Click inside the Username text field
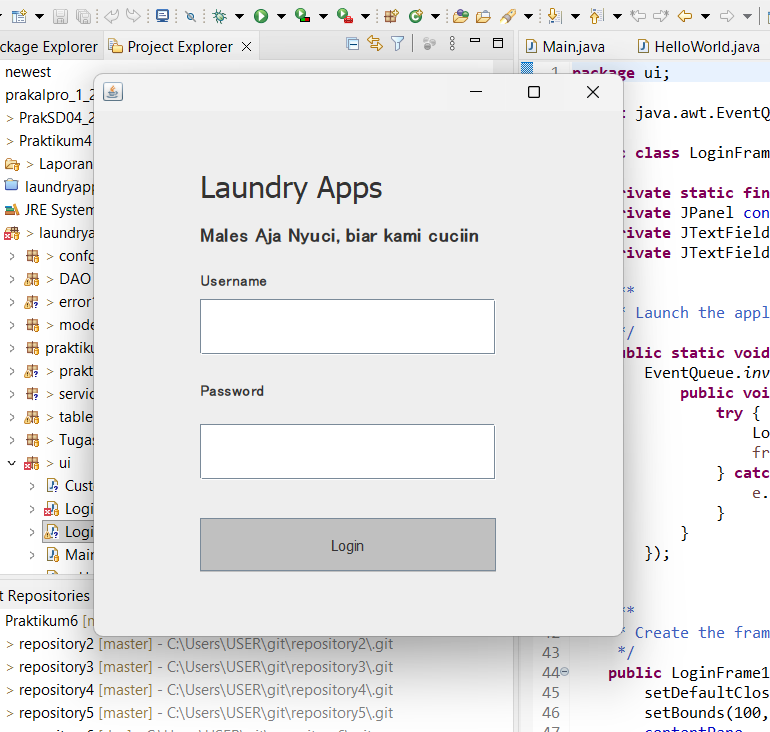 pyautogui.click(x=347, y=326)
